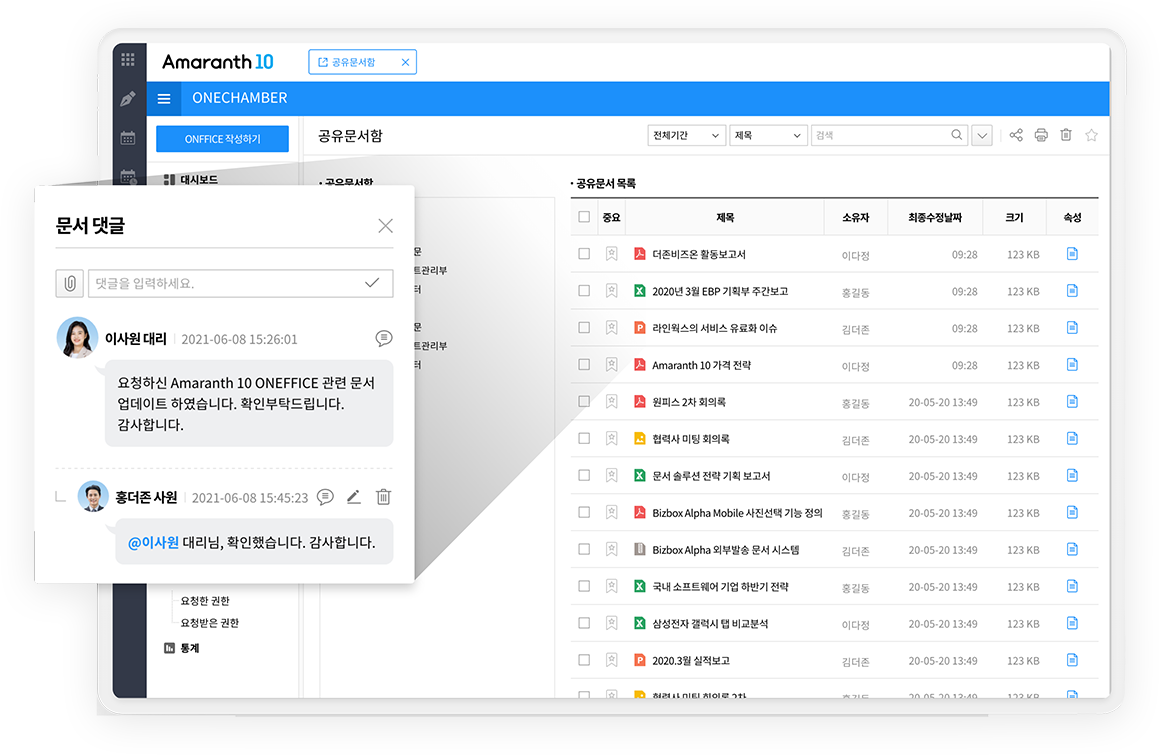Edit the 홍더존 사원 comment
1160x755 pixels.
point(353,497)
